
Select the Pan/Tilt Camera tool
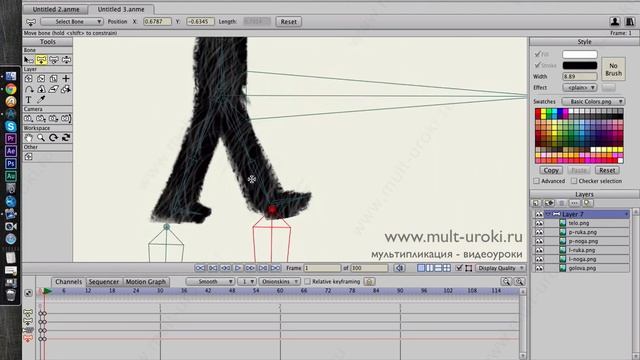(66, 118)
